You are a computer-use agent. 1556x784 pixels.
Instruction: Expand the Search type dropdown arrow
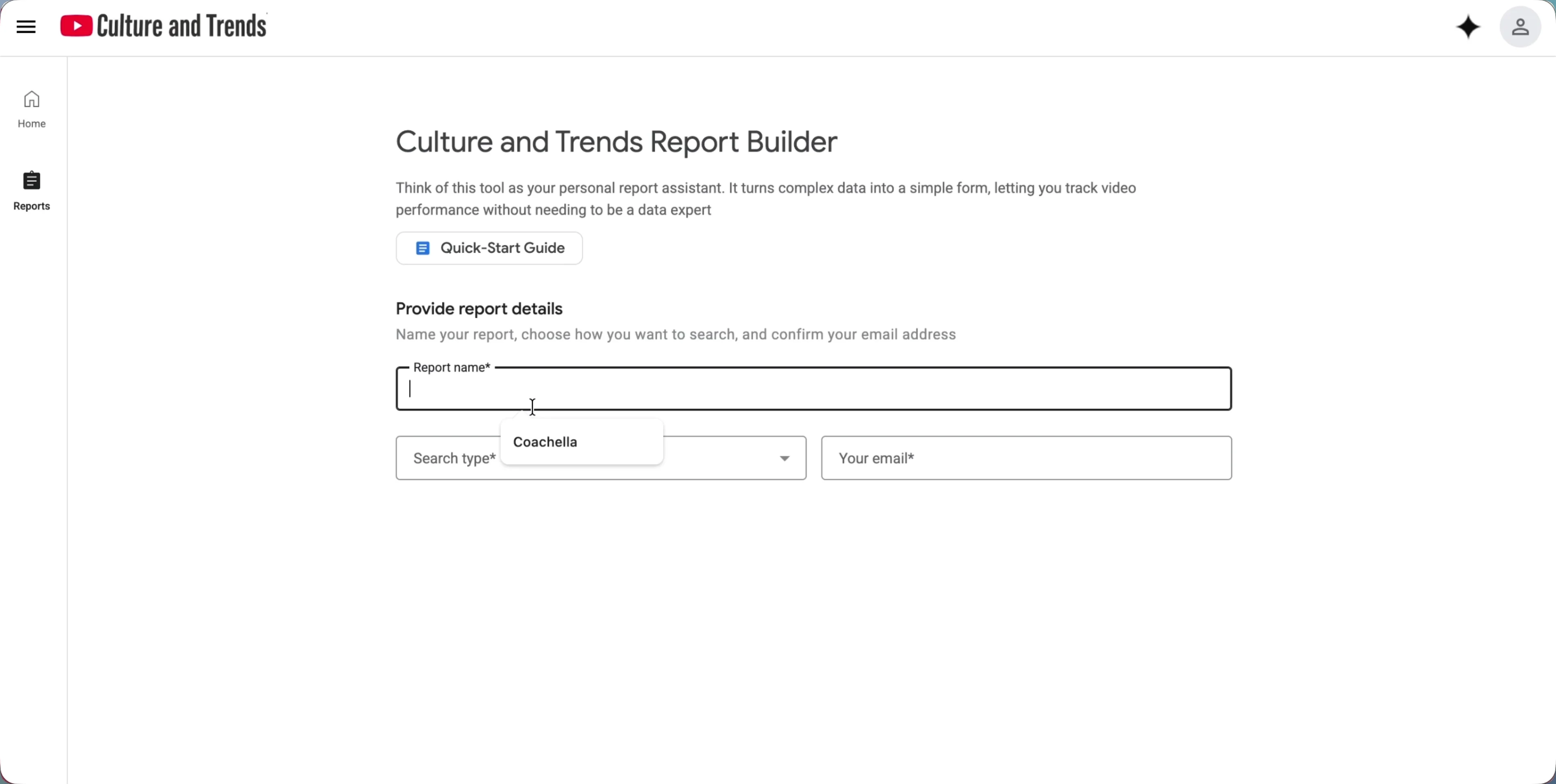click(x=784, y=459)
